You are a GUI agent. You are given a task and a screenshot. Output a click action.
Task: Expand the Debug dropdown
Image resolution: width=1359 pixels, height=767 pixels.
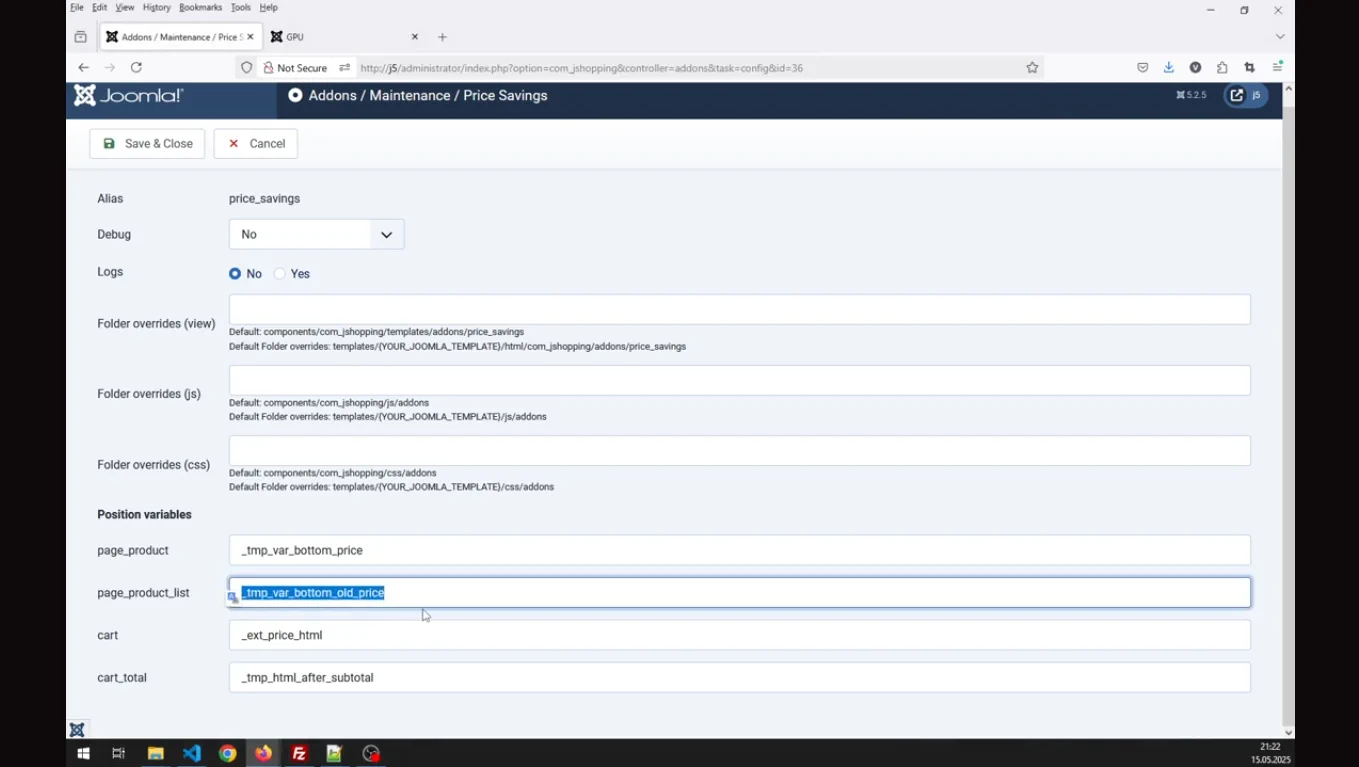tap(316, 235)
